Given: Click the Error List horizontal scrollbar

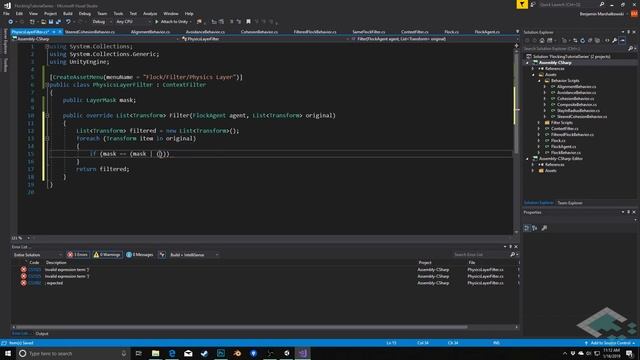Looking at the screenshot, I should (241, 327).
